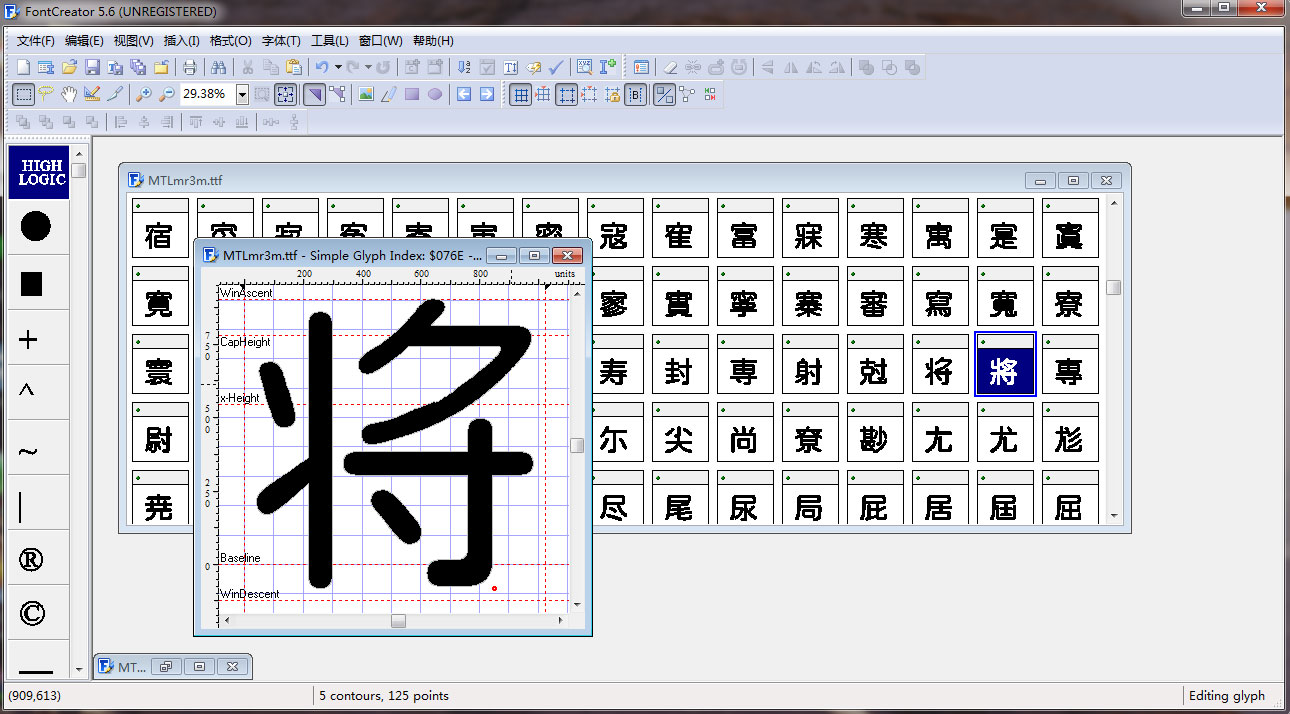Image resolution: width=1290 pixels, height=714 pixels.
Task: Click the blue checkmark Validate icon
Action: pos(557,67)
